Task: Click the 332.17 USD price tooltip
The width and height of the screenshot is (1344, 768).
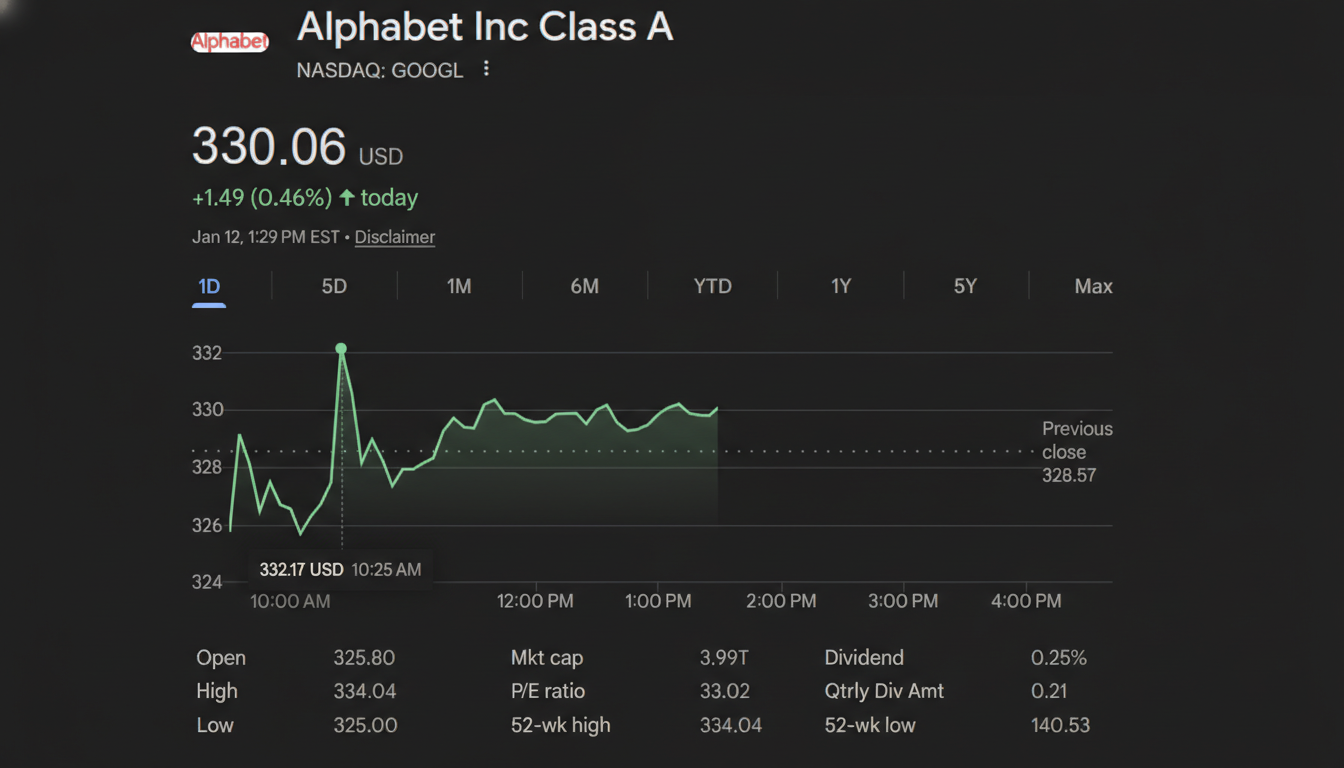Action: tap(341, 569)
